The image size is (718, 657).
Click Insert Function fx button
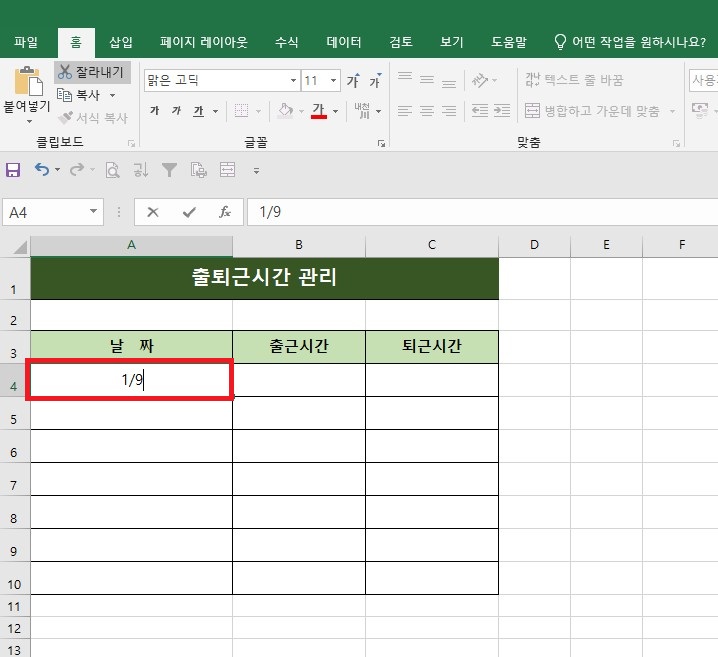(225, 212)
